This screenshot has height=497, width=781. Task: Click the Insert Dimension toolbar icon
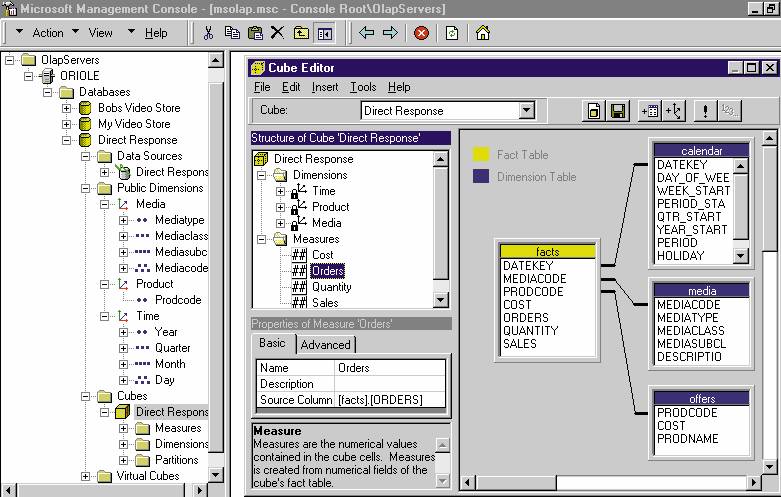tap(674, 111)
